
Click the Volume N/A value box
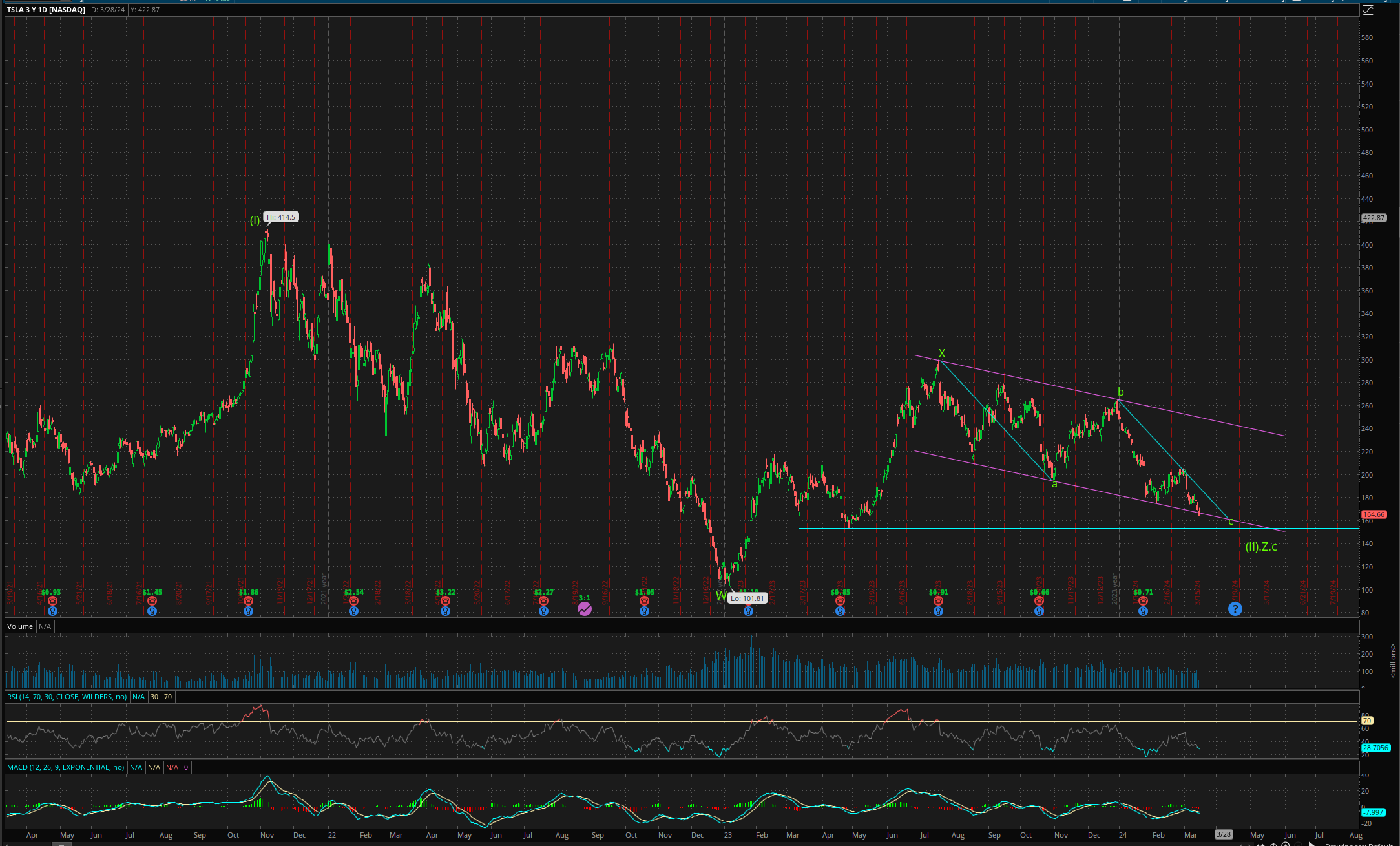pyautogui.click(x=45, y=626)
